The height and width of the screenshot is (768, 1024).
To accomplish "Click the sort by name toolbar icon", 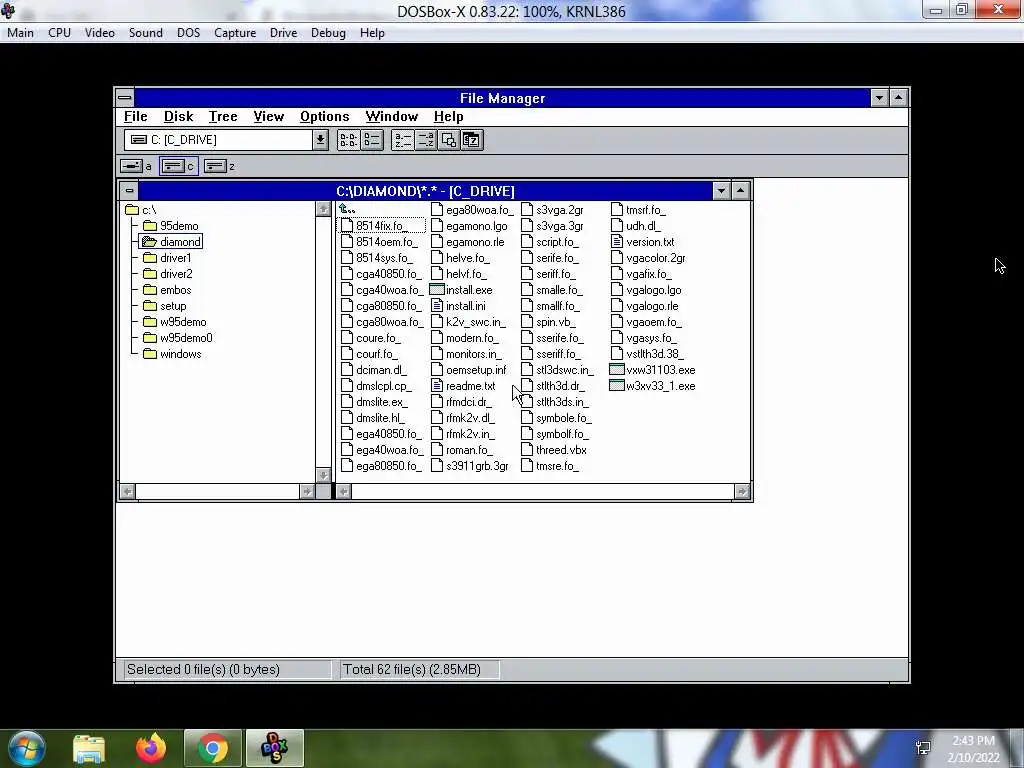I will [x=402, y=140].
